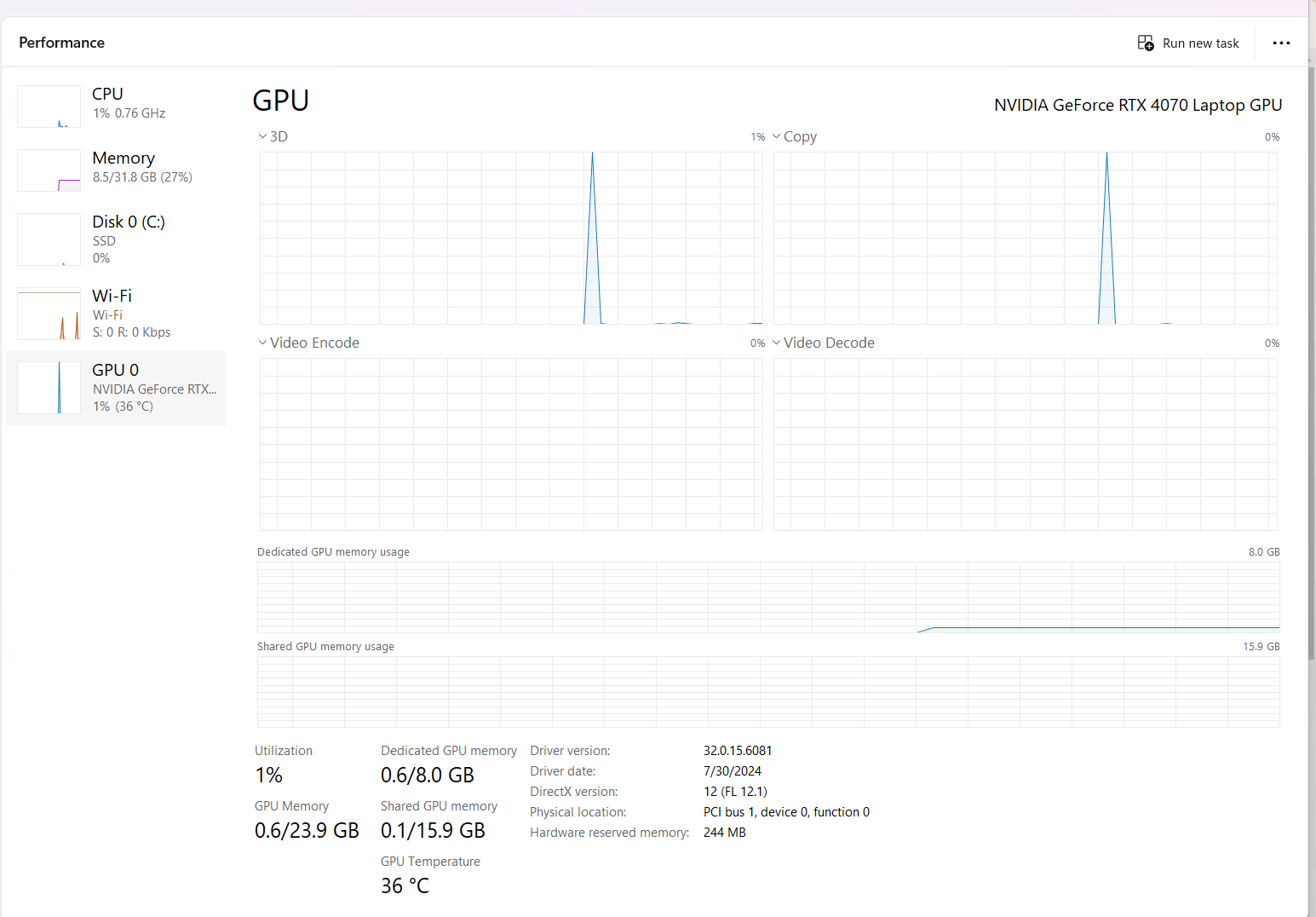This screenshot has width=1316, height=917.
Task: Click the GPU Temperature value 36 °C
Action: (405, 886)
